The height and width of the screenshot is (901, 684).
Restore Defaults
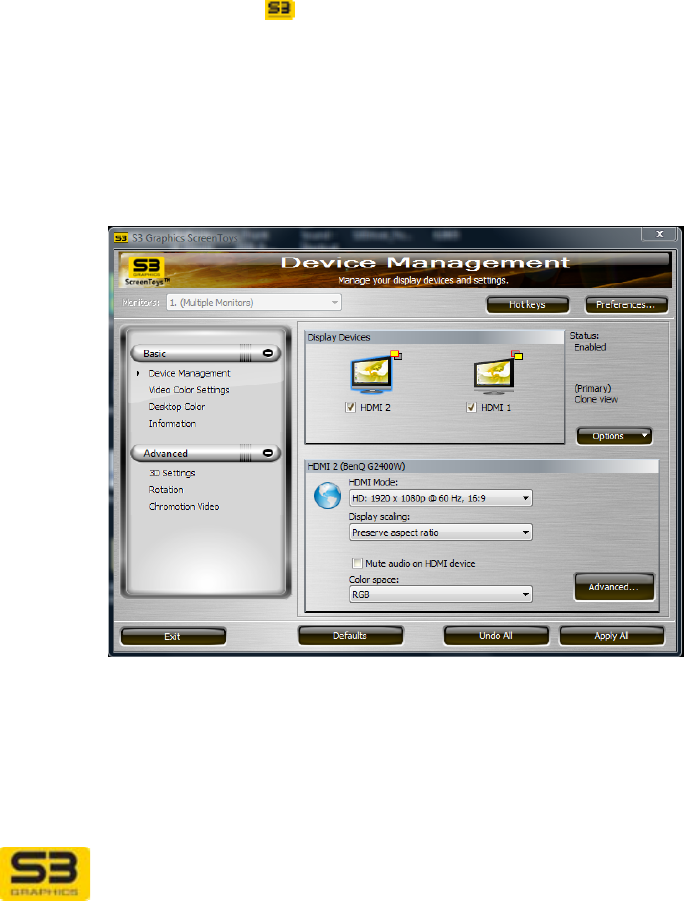coord(350,636)
